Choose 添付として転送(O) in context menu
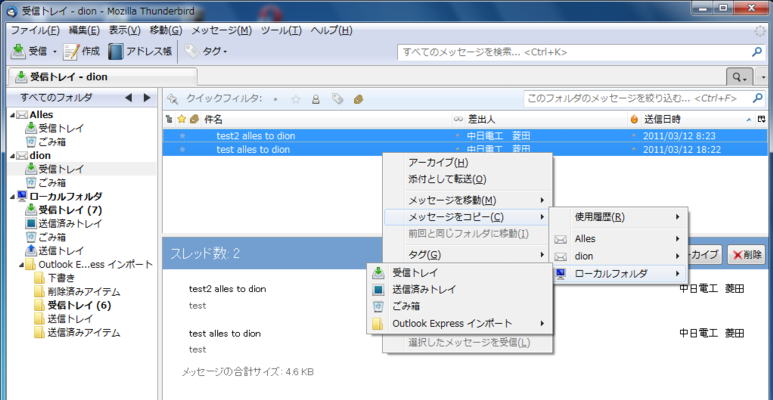 [467, 179]
